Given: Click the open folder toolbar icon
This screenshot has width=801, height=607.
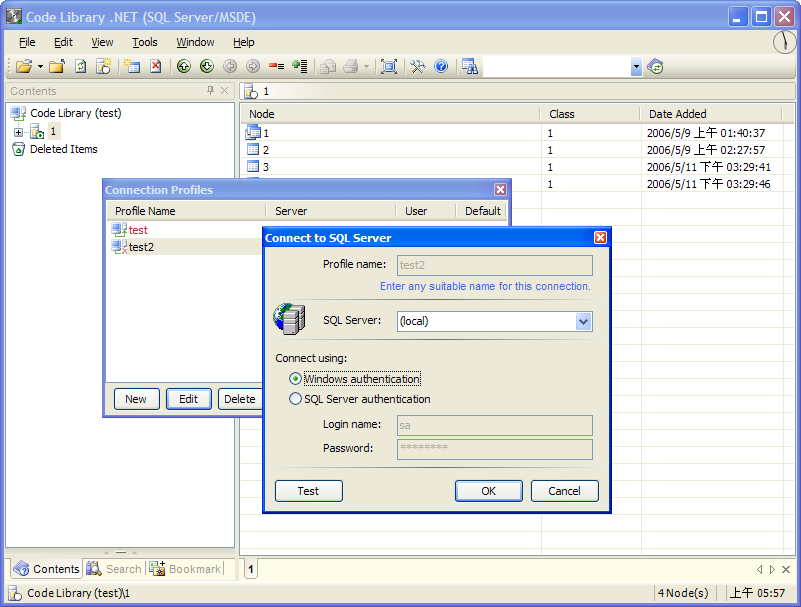Looking at the screenshot, I should click(x=23, y=66).
